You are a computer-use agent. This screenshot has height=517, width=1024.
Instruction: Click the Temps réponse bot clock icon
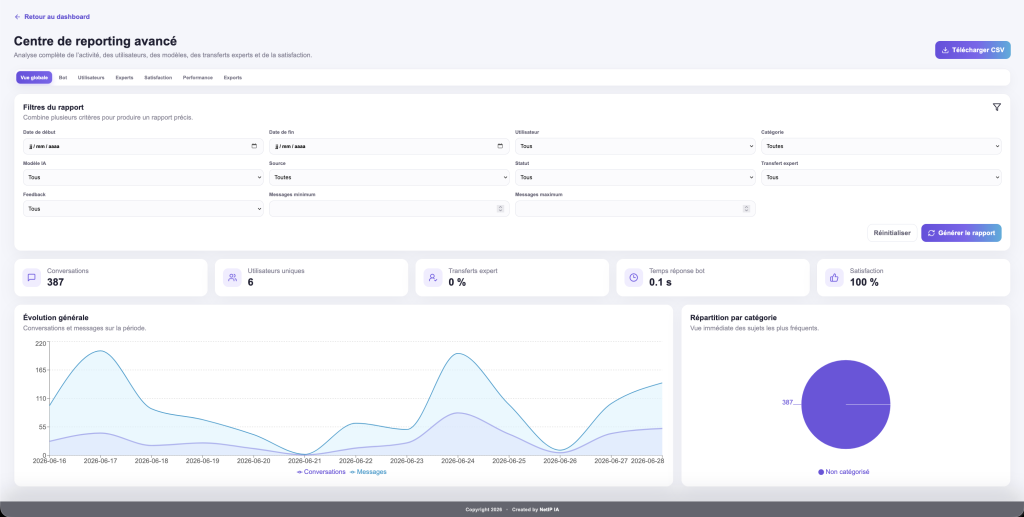633,277
